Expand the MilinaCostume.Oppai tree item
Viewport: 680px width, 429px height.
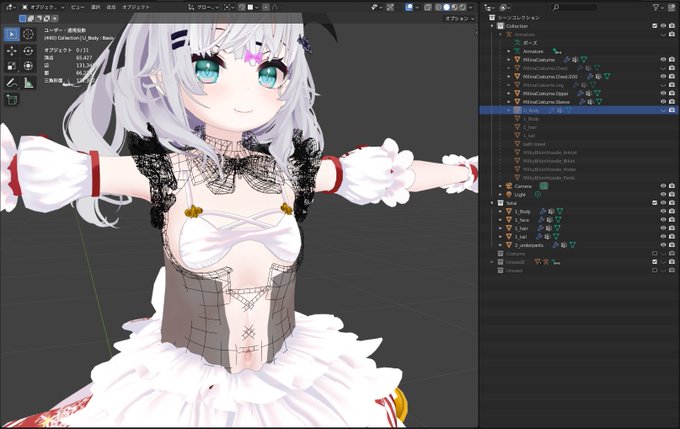click(509, 93)
